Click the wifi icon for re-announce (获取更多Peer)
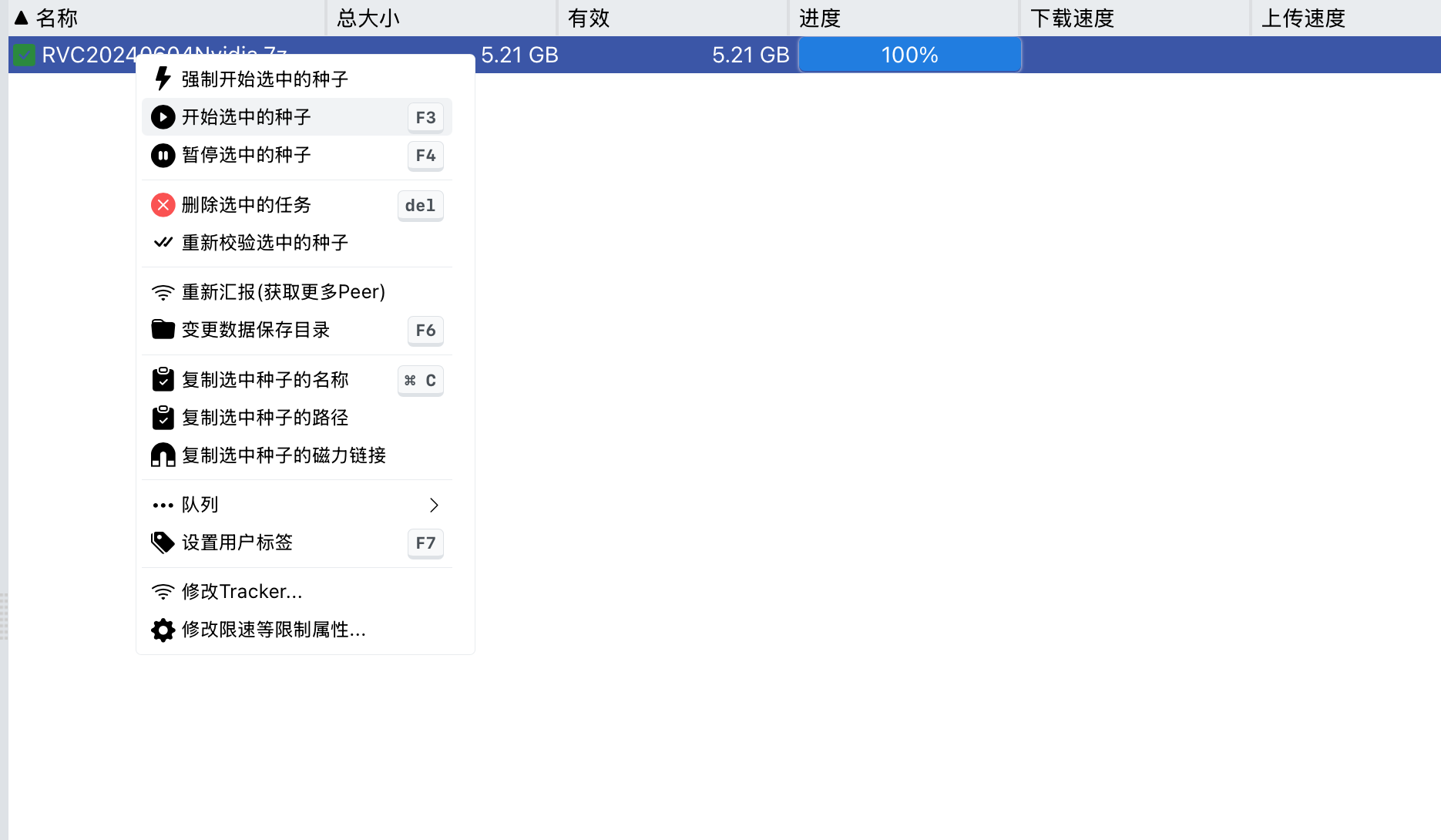The image size is (1441, 840). (x=163, y=291)
